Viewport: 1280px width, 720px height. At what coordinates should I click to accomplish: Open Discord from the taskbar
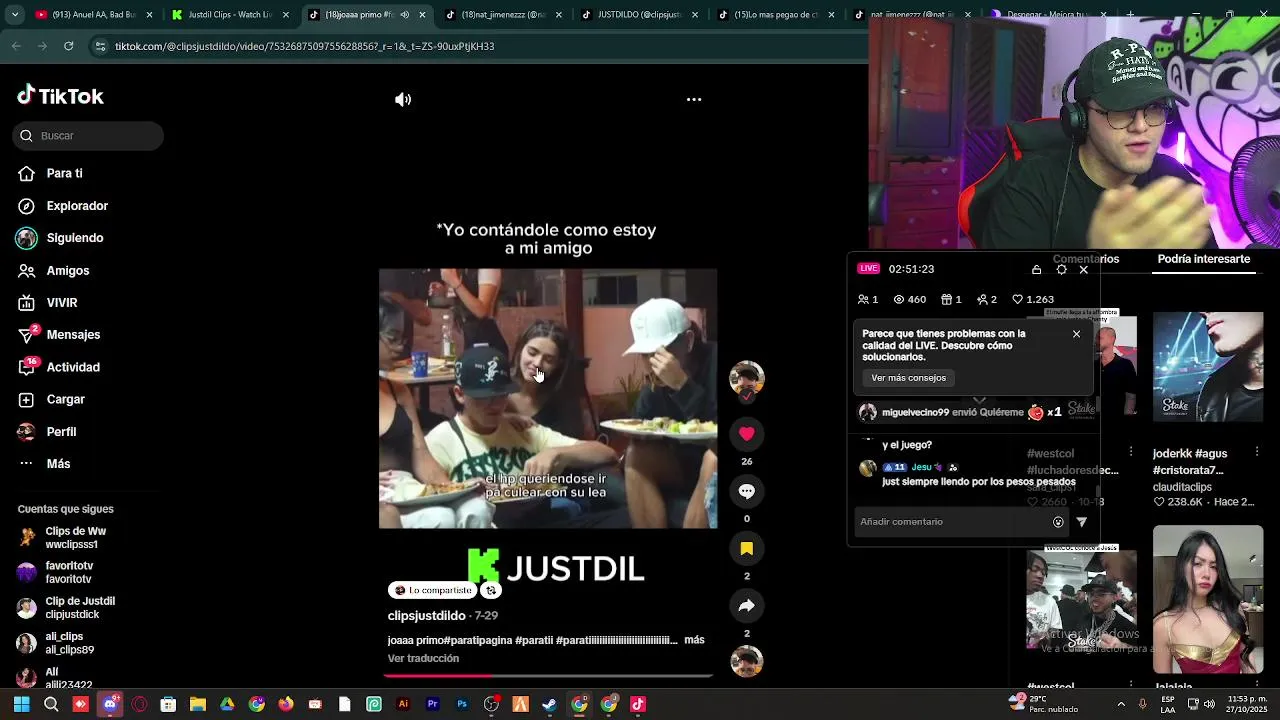(x=110, y=704)
